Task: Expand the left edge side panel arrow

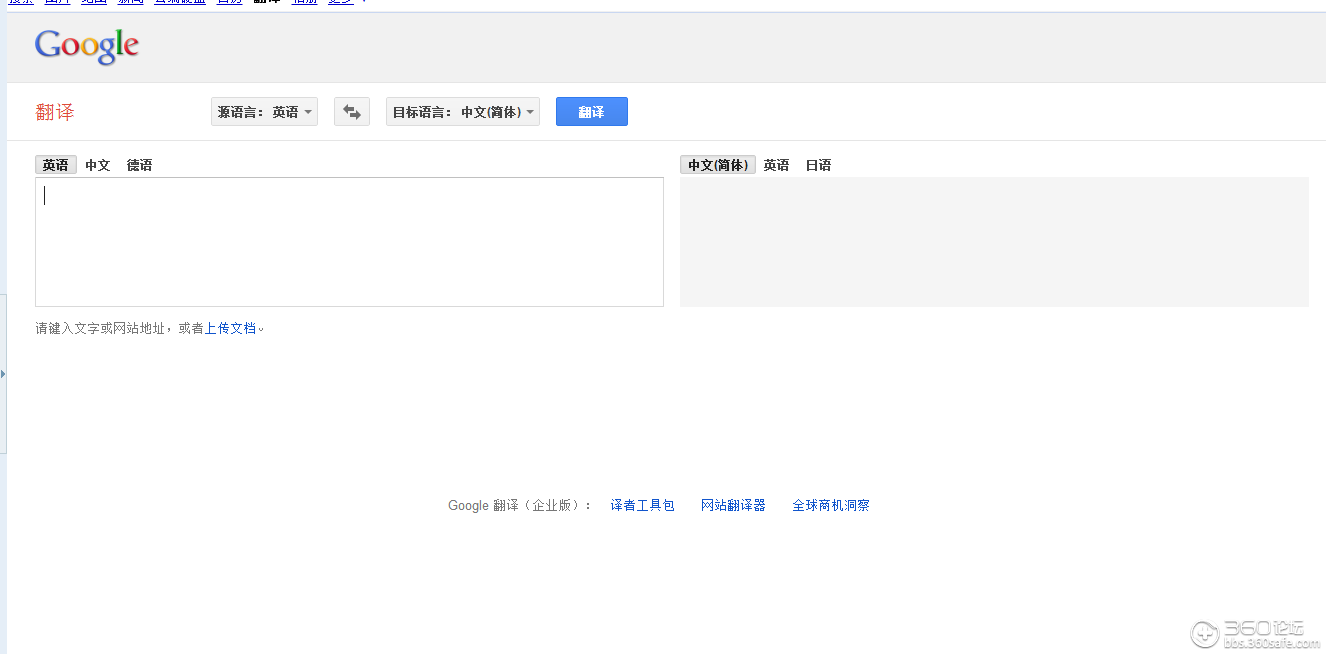Action: pyautogui.click(x=3, y=374)
